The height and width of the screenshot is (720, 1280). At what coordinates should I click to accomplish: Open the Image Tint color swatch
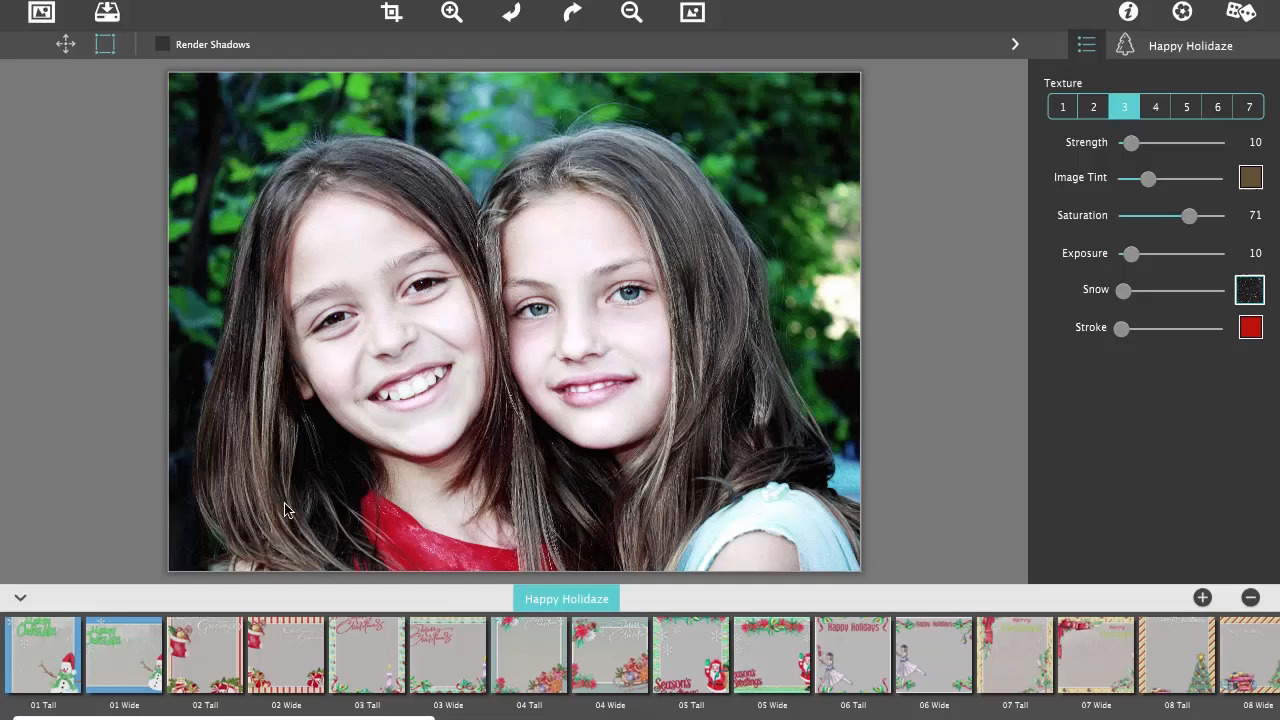[x=1251, y=178]
